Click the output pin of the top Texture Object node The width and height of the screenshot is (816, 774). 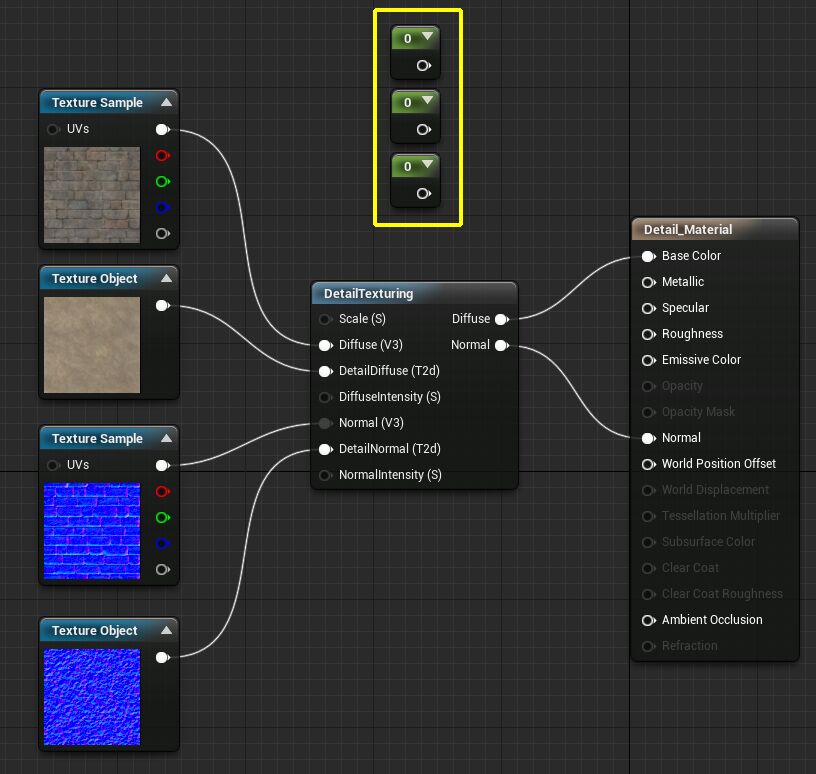coord(163,305)
